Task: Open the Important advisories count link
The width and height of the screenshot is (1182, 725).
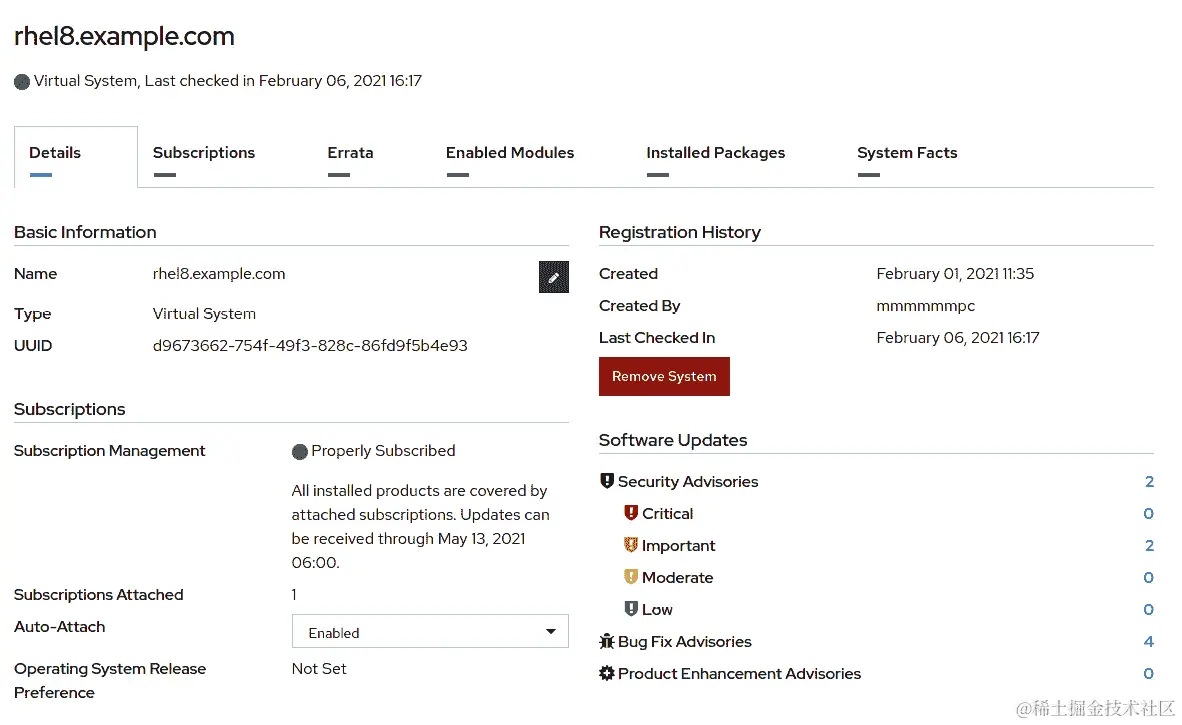Action: click(1149, 546)
